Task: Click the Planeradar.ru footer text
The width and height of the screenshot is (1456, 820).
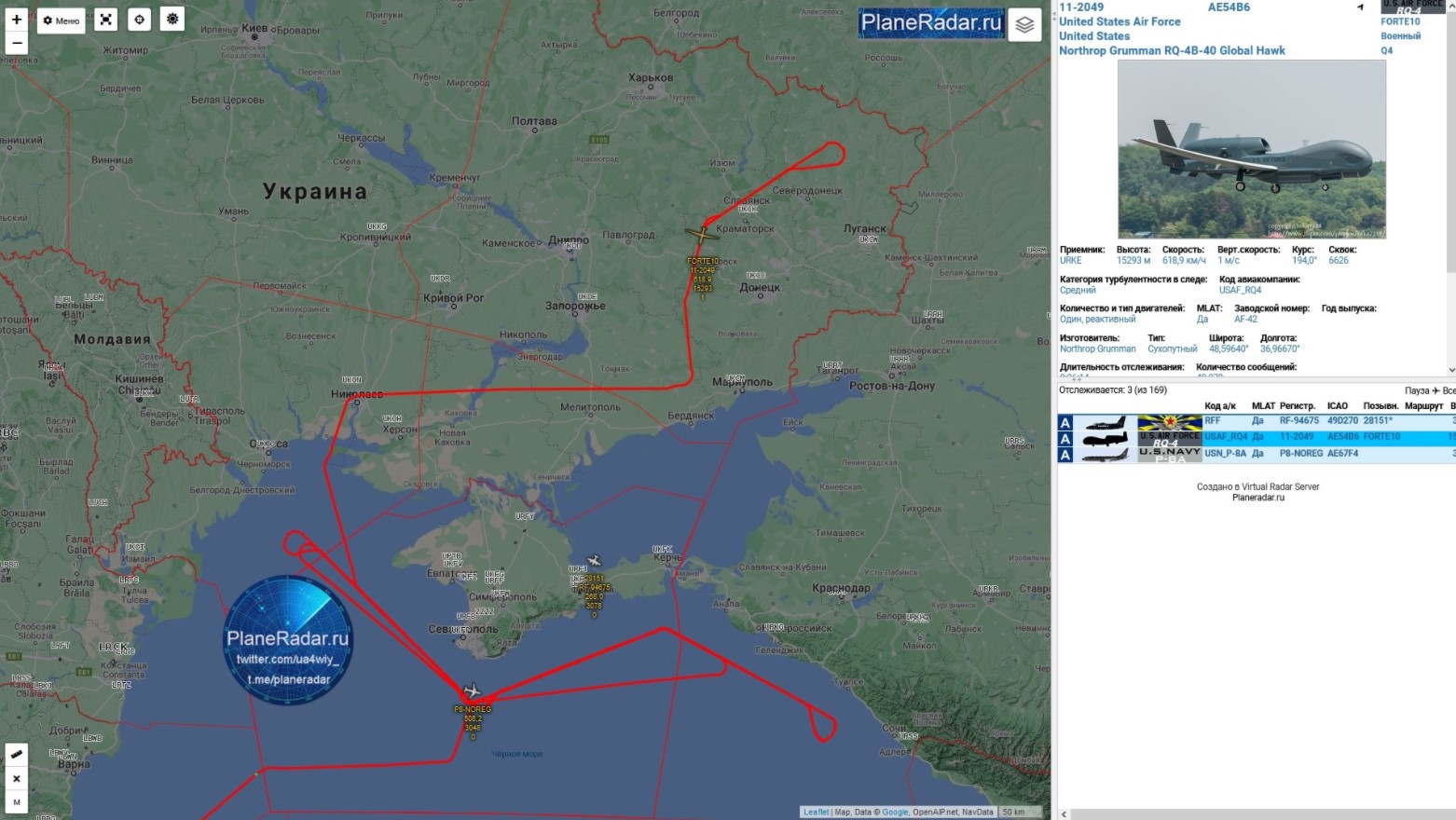Action: click(x=1257, y=498)
